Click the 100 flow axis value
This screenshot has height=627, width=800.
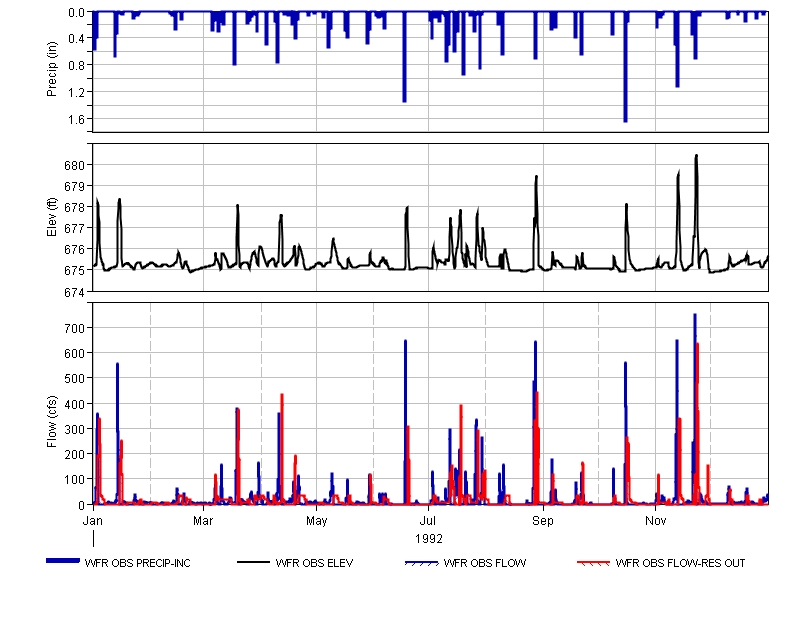74,480
